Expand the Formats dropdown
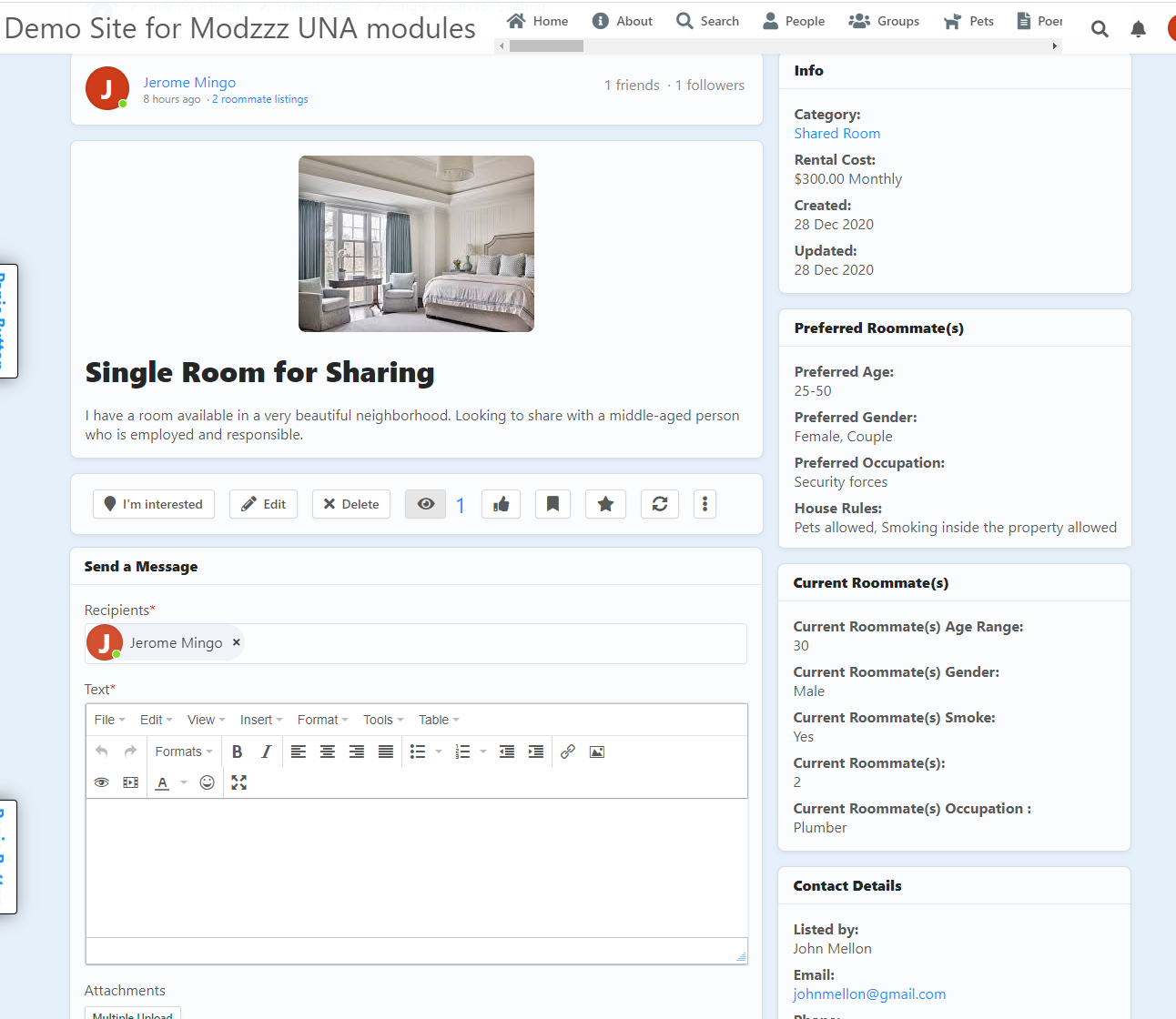1176x1019 pixels. coord(183,752)
